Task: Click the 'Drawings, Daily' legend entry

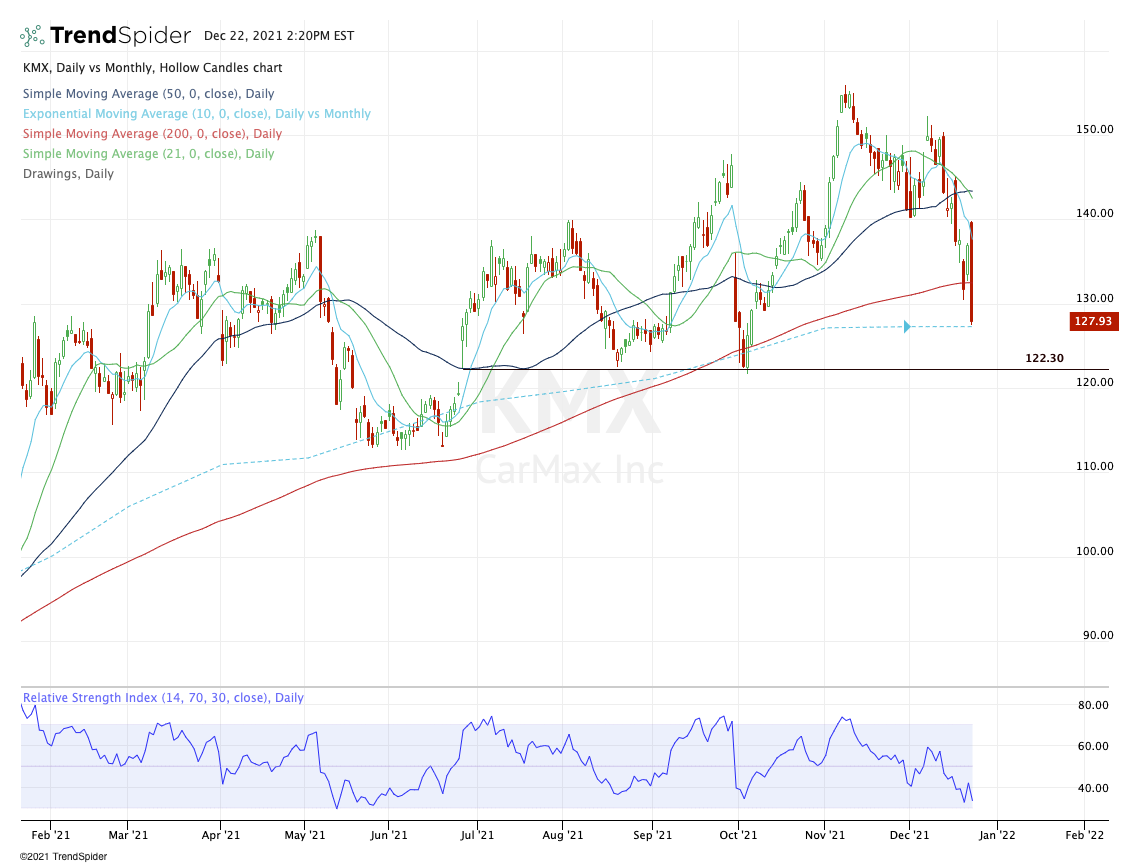Action: (68, 174)
